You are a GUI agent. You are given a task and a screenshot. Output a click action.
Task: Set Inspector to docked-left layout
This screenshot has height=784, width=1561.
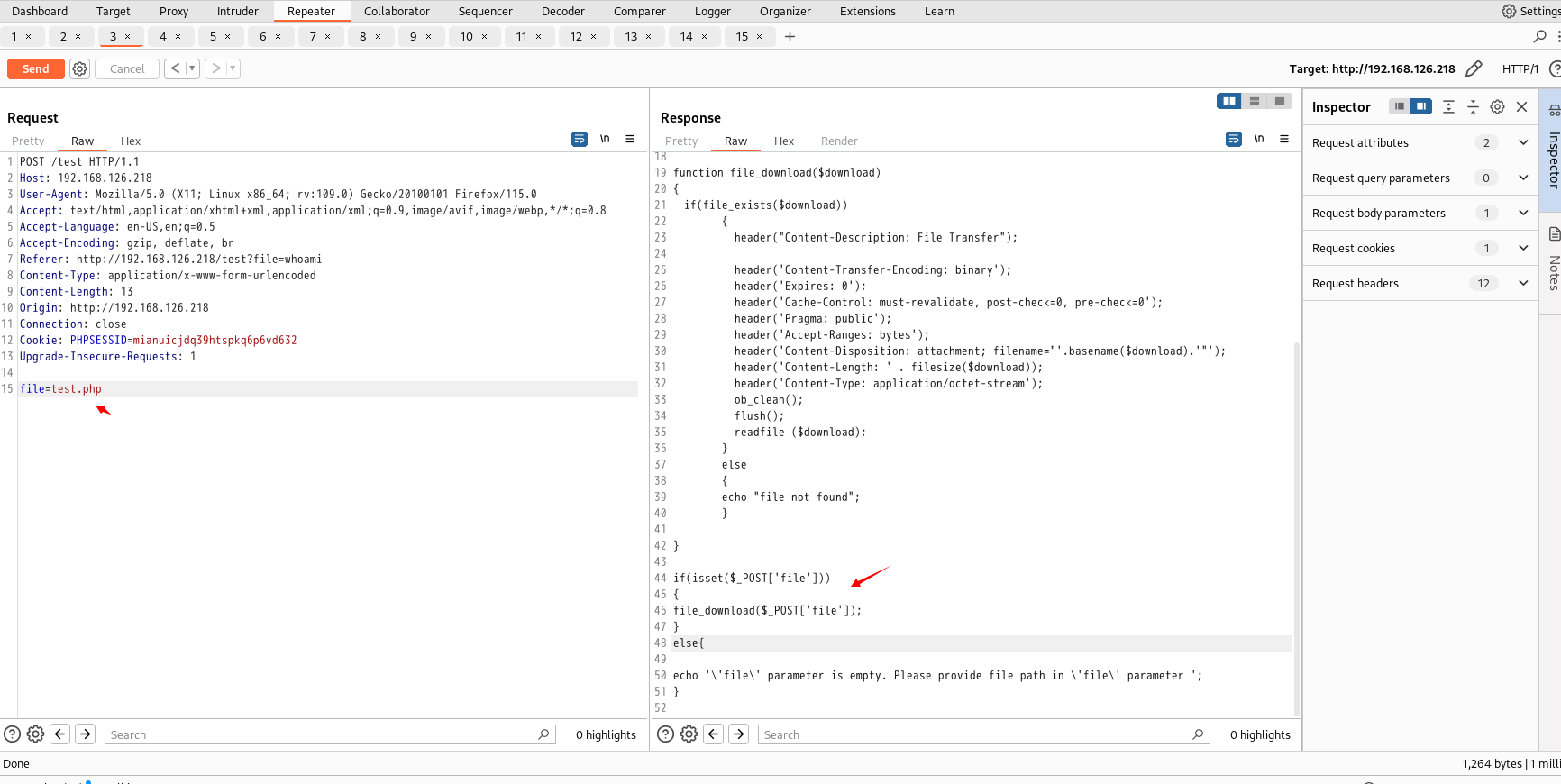point(1399,106)
